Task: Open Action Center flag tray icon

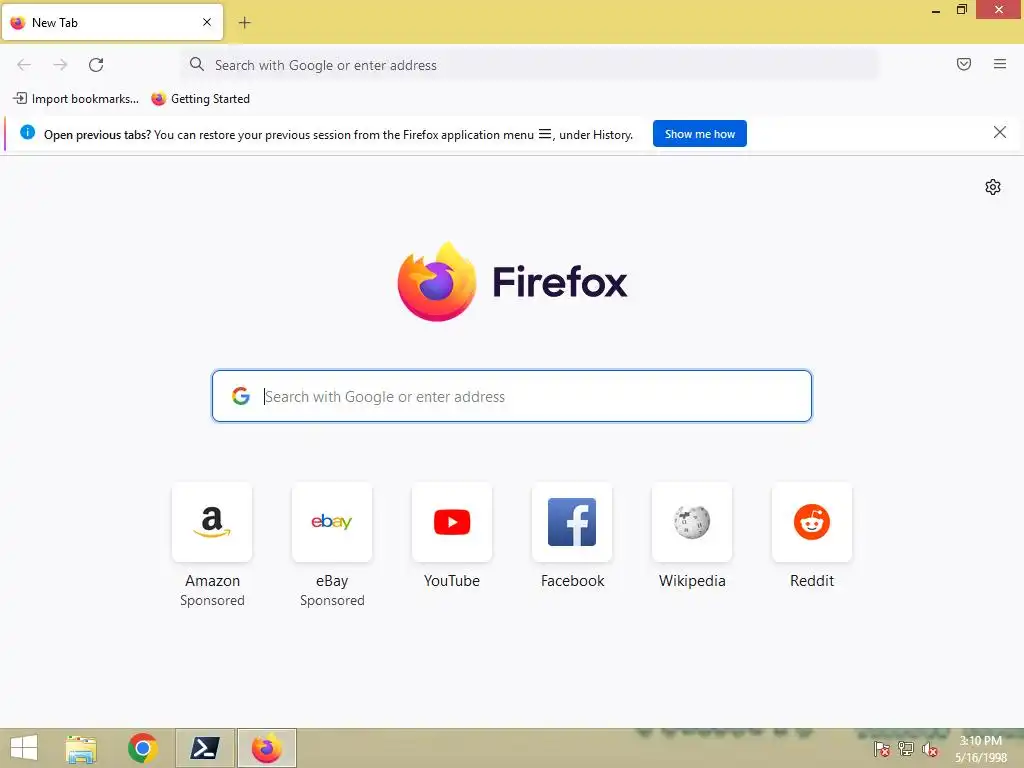Action: tap(882, 749)
